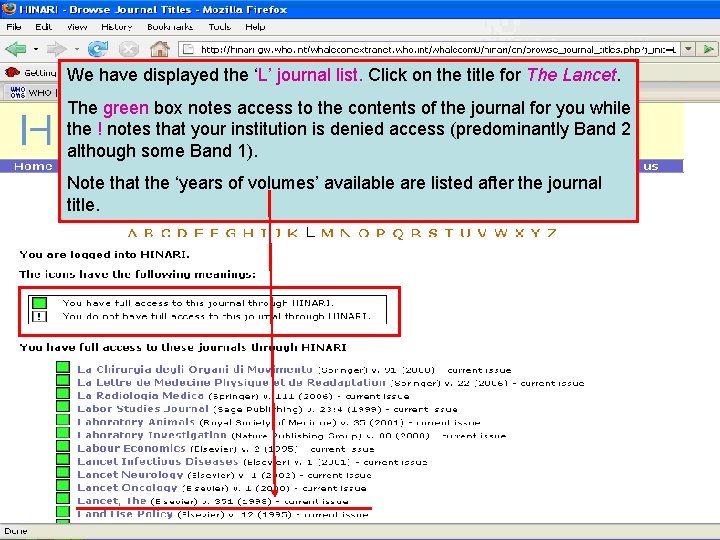Click the Getting Started bookmark
The image size is (720, 540).
(x=30, y=73)
